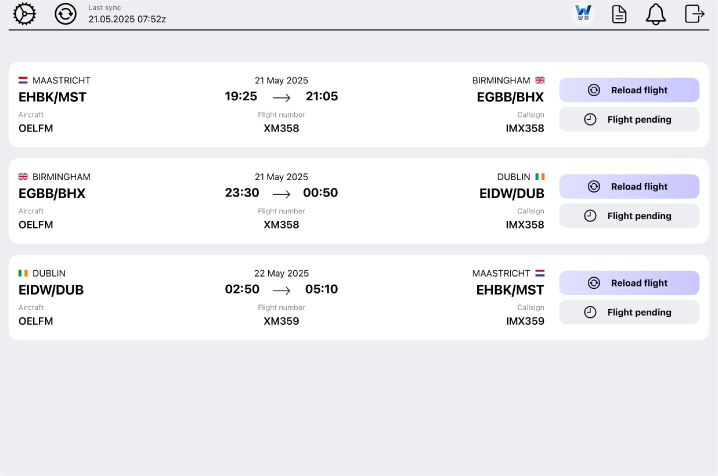
Task: Open the blue W app logo icon
Action: [583, 13]
